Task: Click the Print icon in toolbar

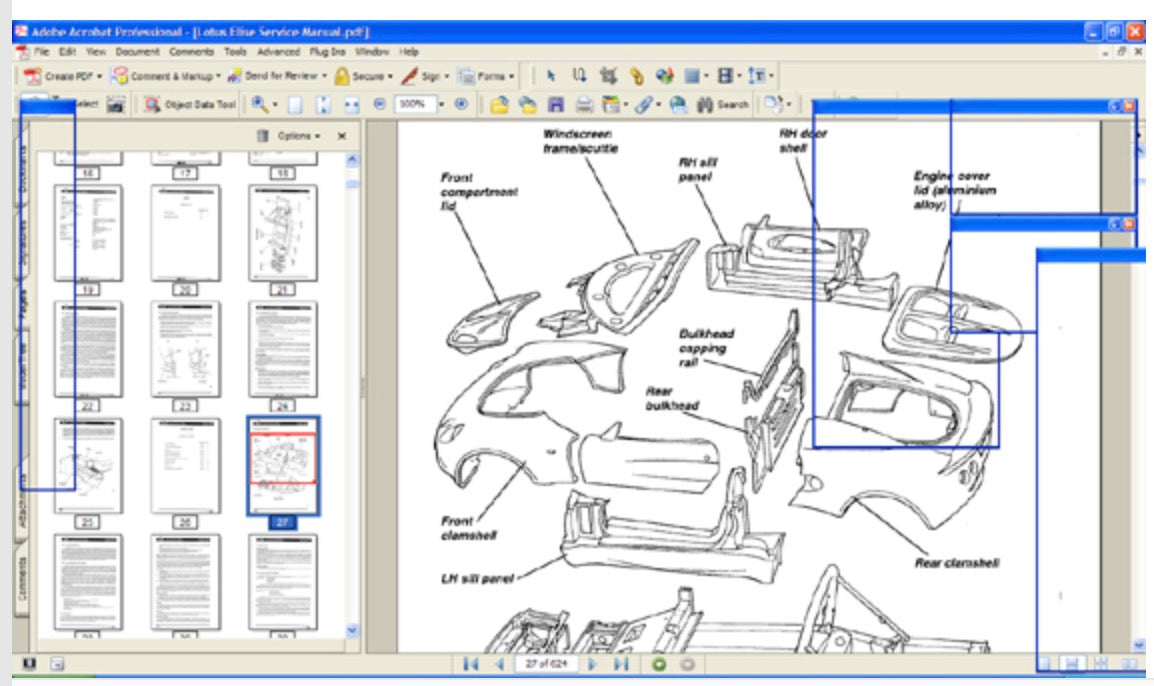Action: (x=584, y=104)
